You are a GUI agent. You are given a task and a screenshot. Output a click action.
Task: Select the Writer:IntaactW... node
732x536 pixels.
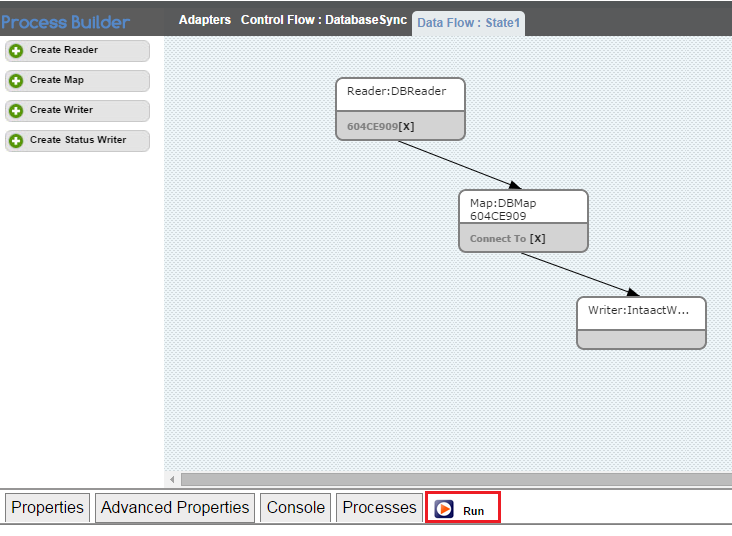click(641, 311)
